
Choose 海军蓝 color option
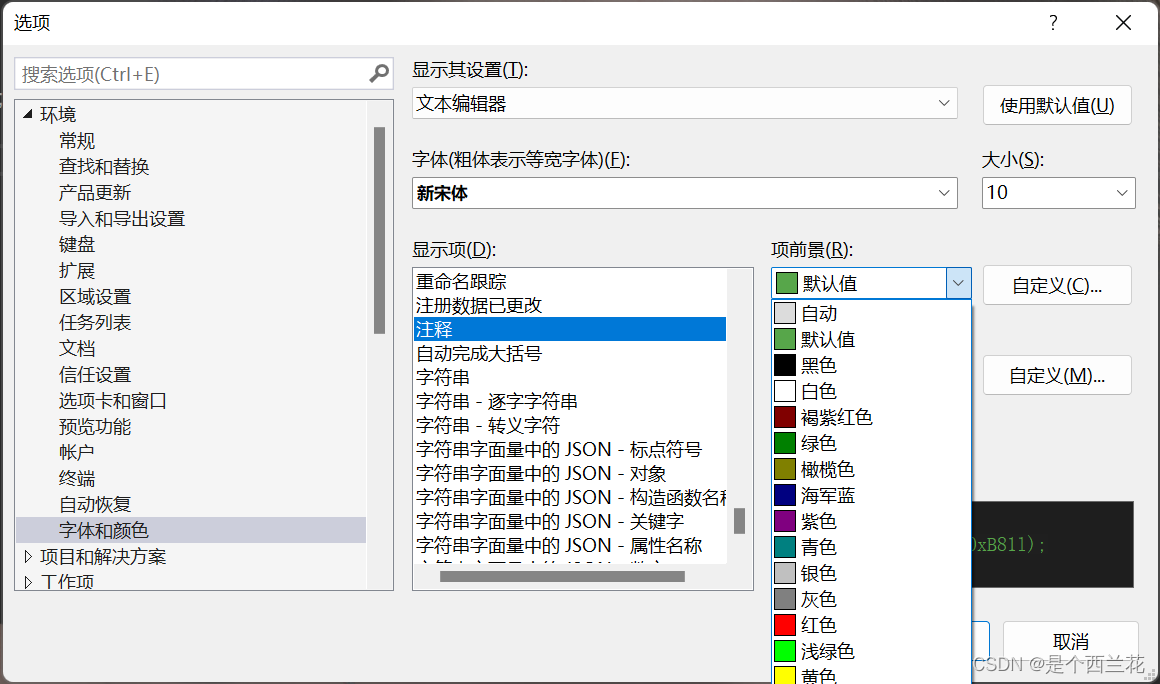[871, 495]
